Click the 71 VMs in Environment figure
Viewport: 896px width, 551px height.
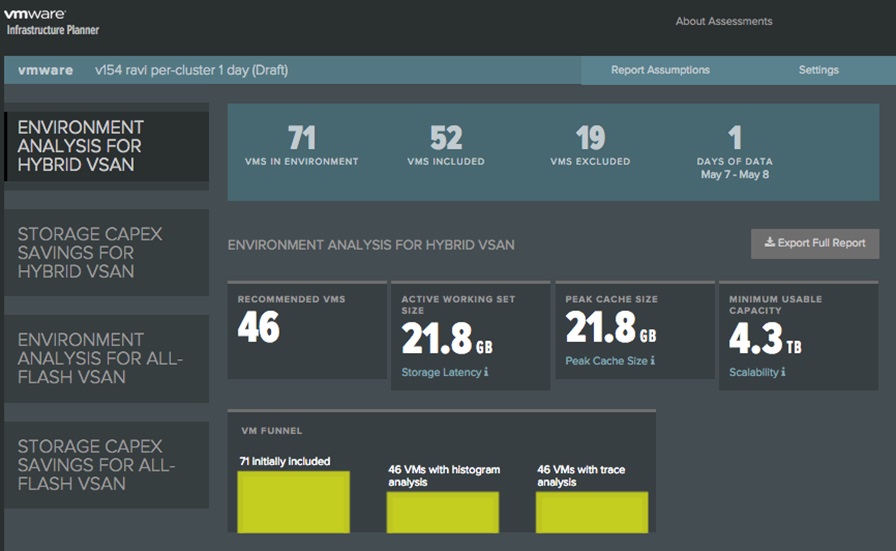302,138
